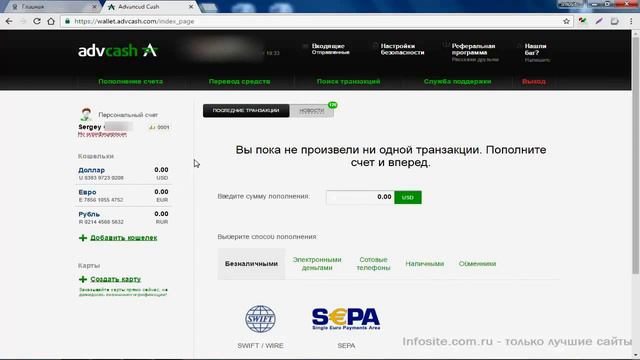Image resolution: width=640 pixels, height=360 pixels.
Task: Click the email link under Sergey
Action: click(102, 134)
